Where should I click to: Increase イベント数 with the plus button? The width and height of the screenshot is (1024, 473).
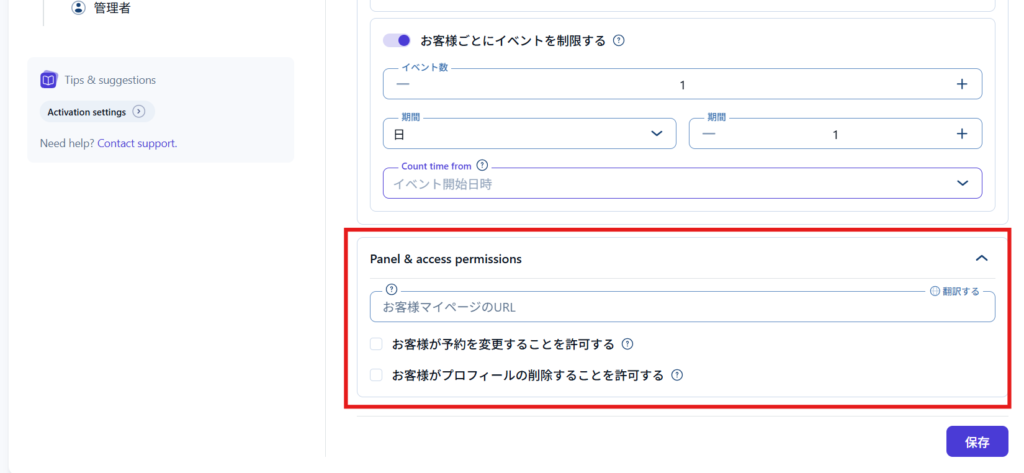961,84
